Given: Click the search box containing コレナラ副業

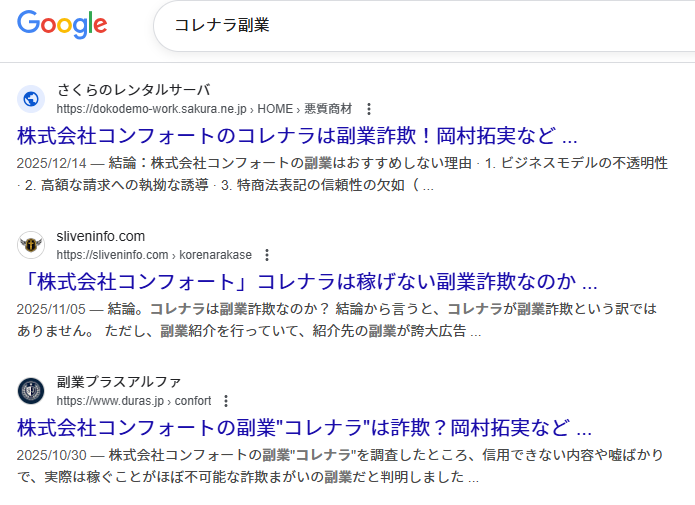Looking at the screenshot, I should click(424, 25).
